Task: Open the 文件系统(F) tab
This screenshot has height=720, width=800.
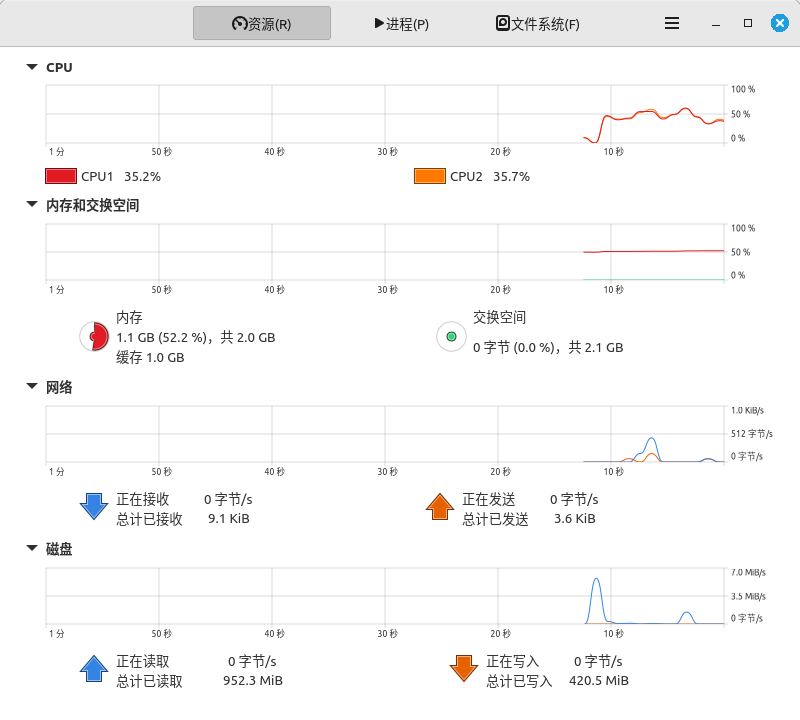Action: tap(537, 23)
